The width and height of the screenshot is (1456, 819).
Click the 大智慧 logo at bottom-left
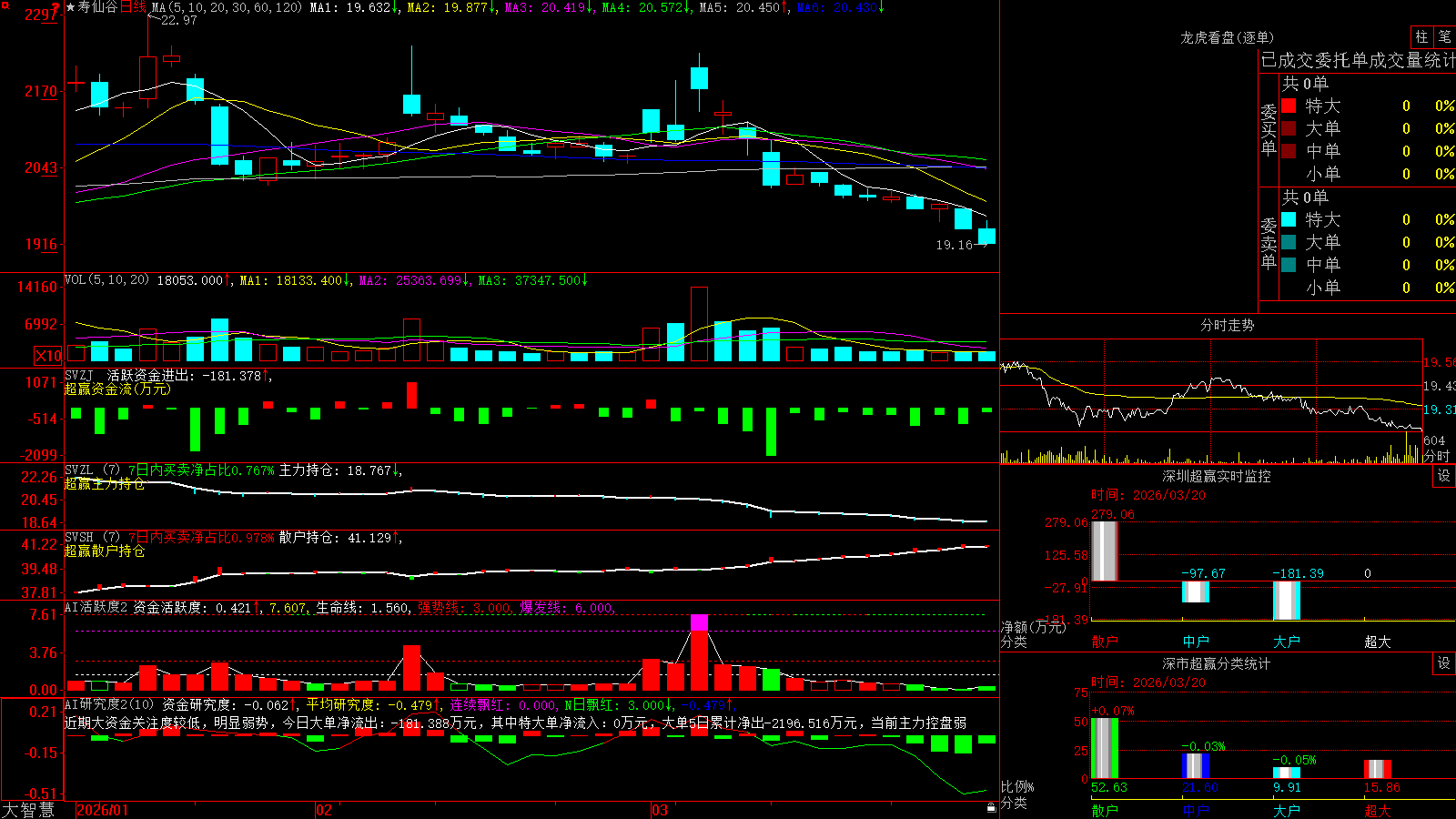tap(28, 810)
